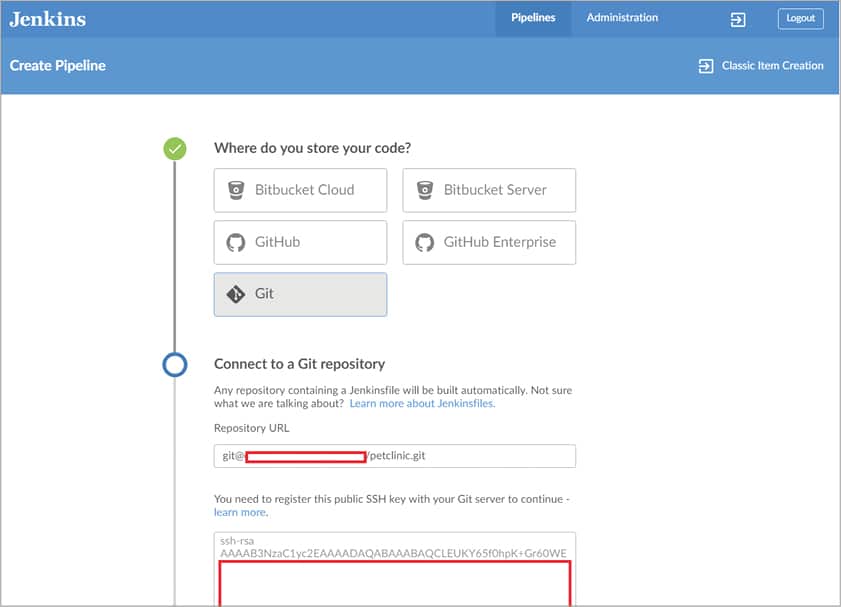Viewport: 841px width, 607px height.
Task: Click the GitHub Enterprise octocat icon
Action: point(425,243)
